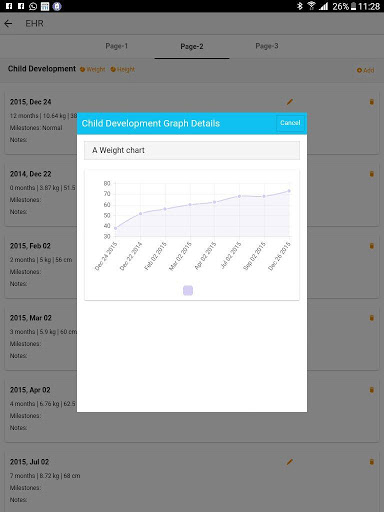Toggle the purple legend swatch under chart
This screenshot has height=512, width=384.
click(188, 290)
